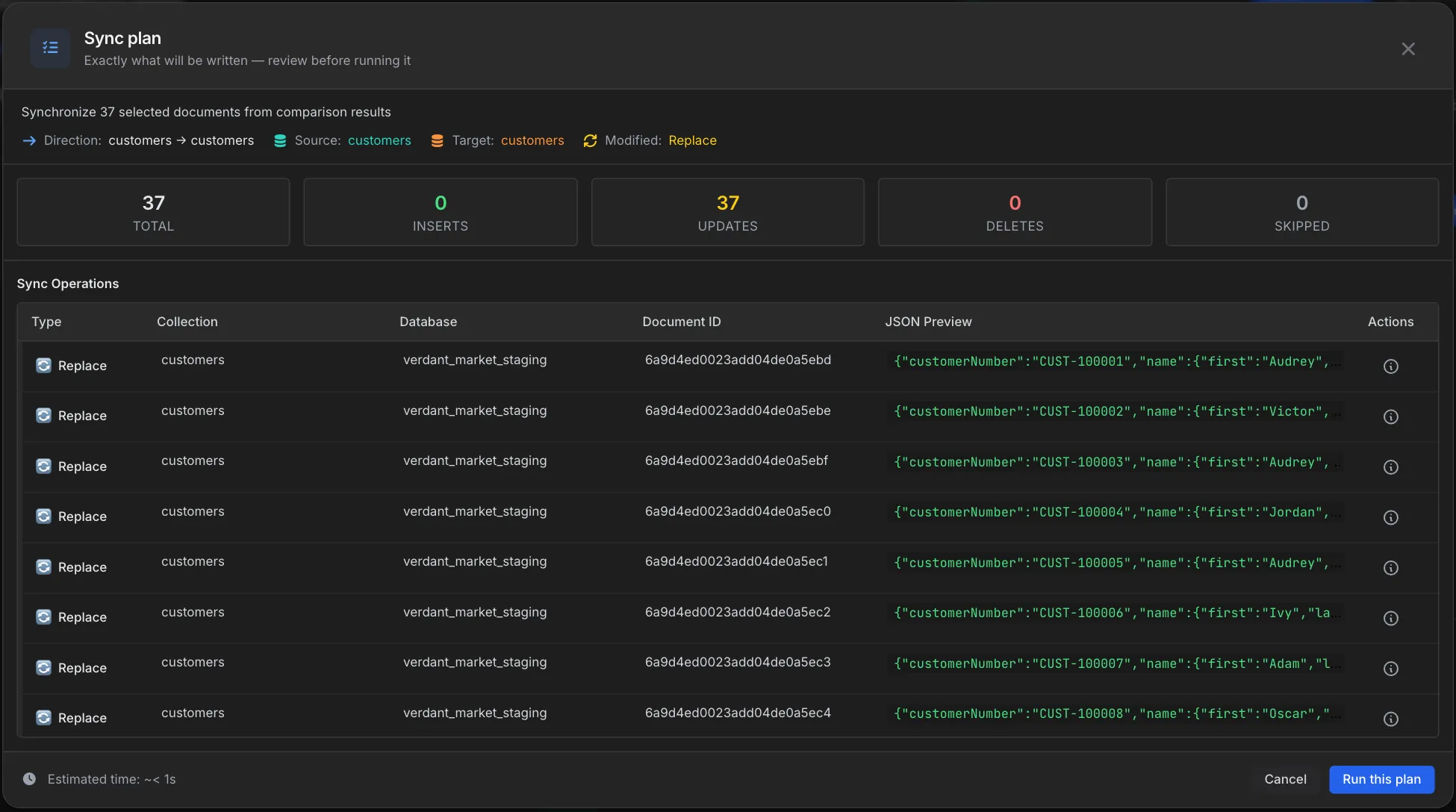The height and width of the screenshot is (812, 1456).
Task: Click the Estimated time clock icon
Action: pos(29,778)
